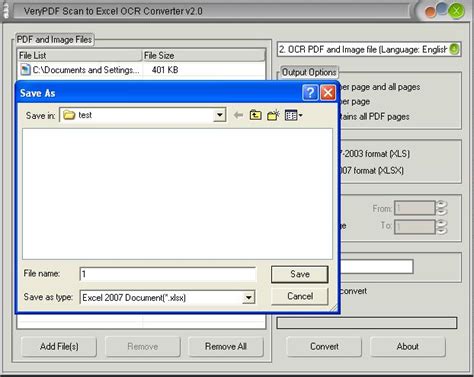
Task: Click the help question mark button
Action: (310, 92)
